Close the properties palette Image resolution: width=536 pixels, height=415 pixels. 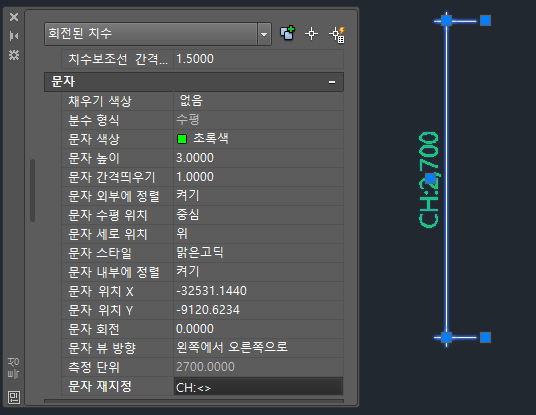[x=14, y=17]
